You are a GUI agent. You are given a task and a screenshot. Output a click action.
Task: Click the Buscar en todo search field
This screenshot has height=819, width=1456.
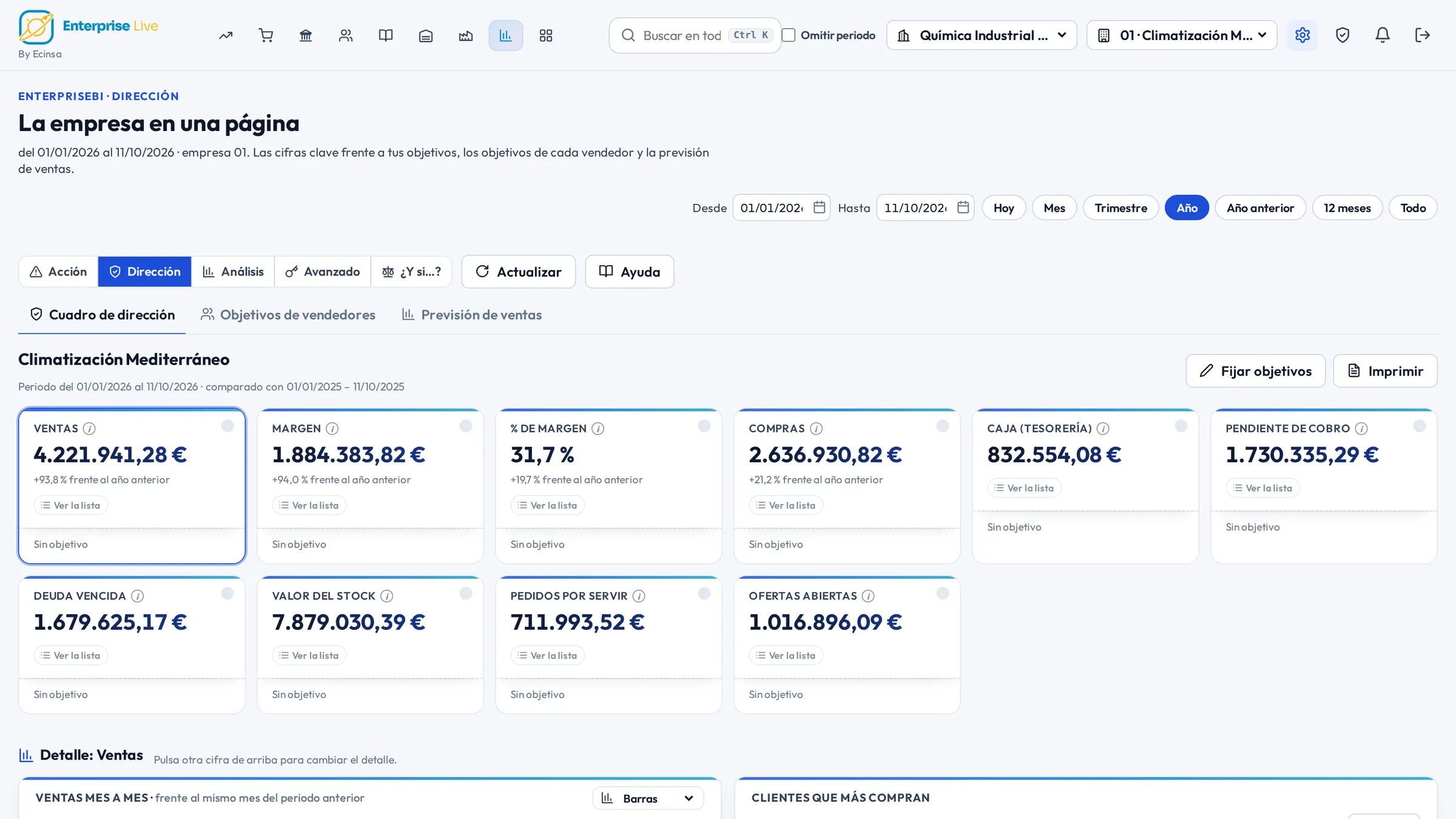tap(695, 35)
